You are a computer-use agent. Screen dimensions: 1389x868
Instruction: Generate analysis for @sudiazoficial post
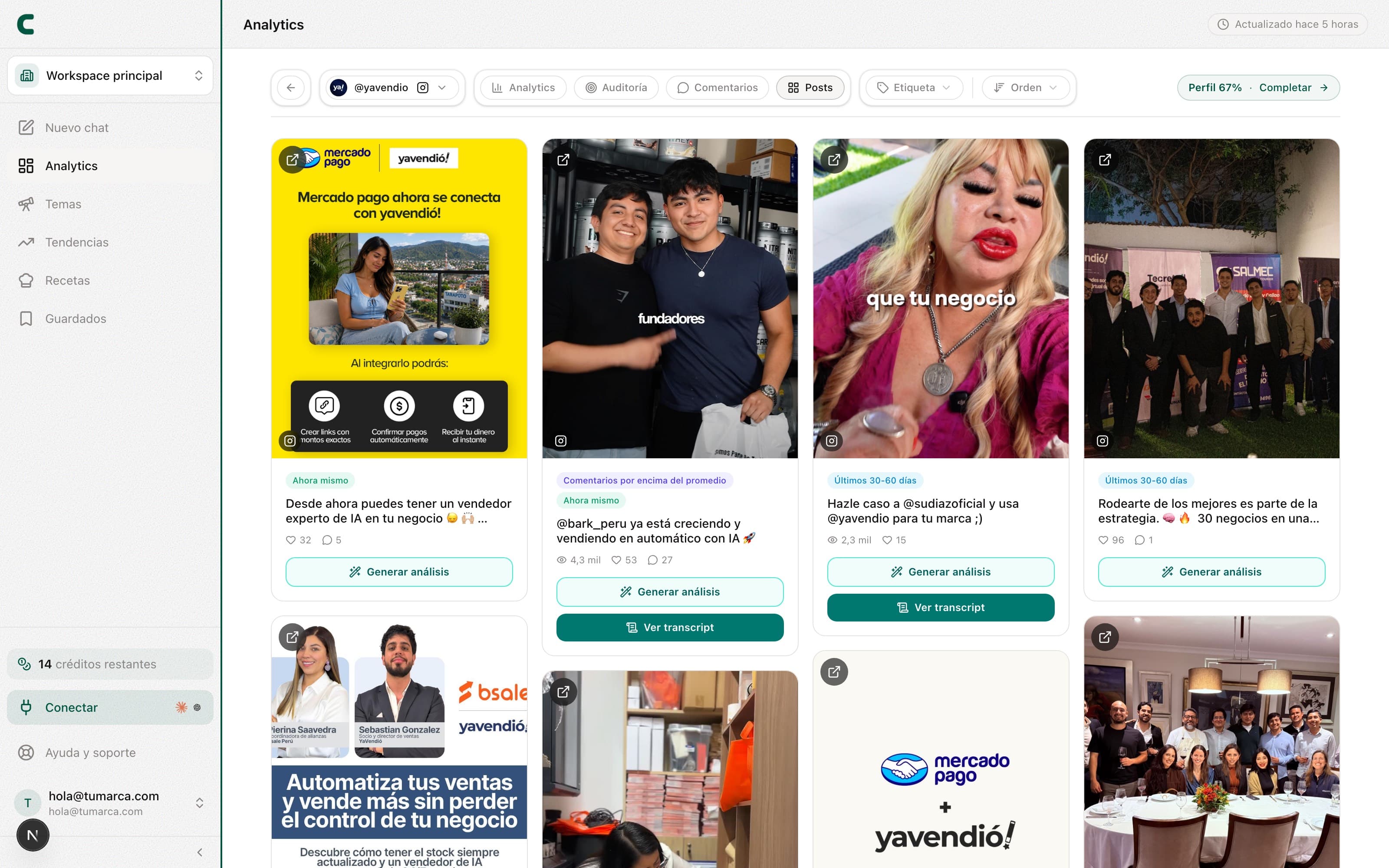point(941,572)
